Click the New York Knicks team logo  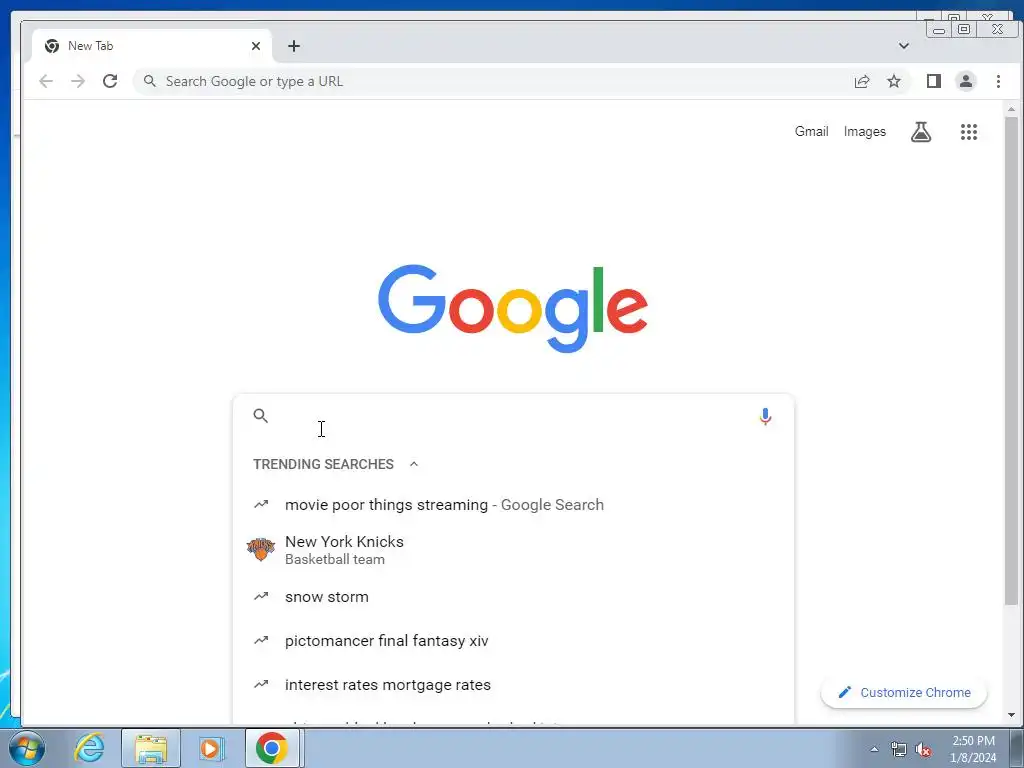(x=261, y=549)
